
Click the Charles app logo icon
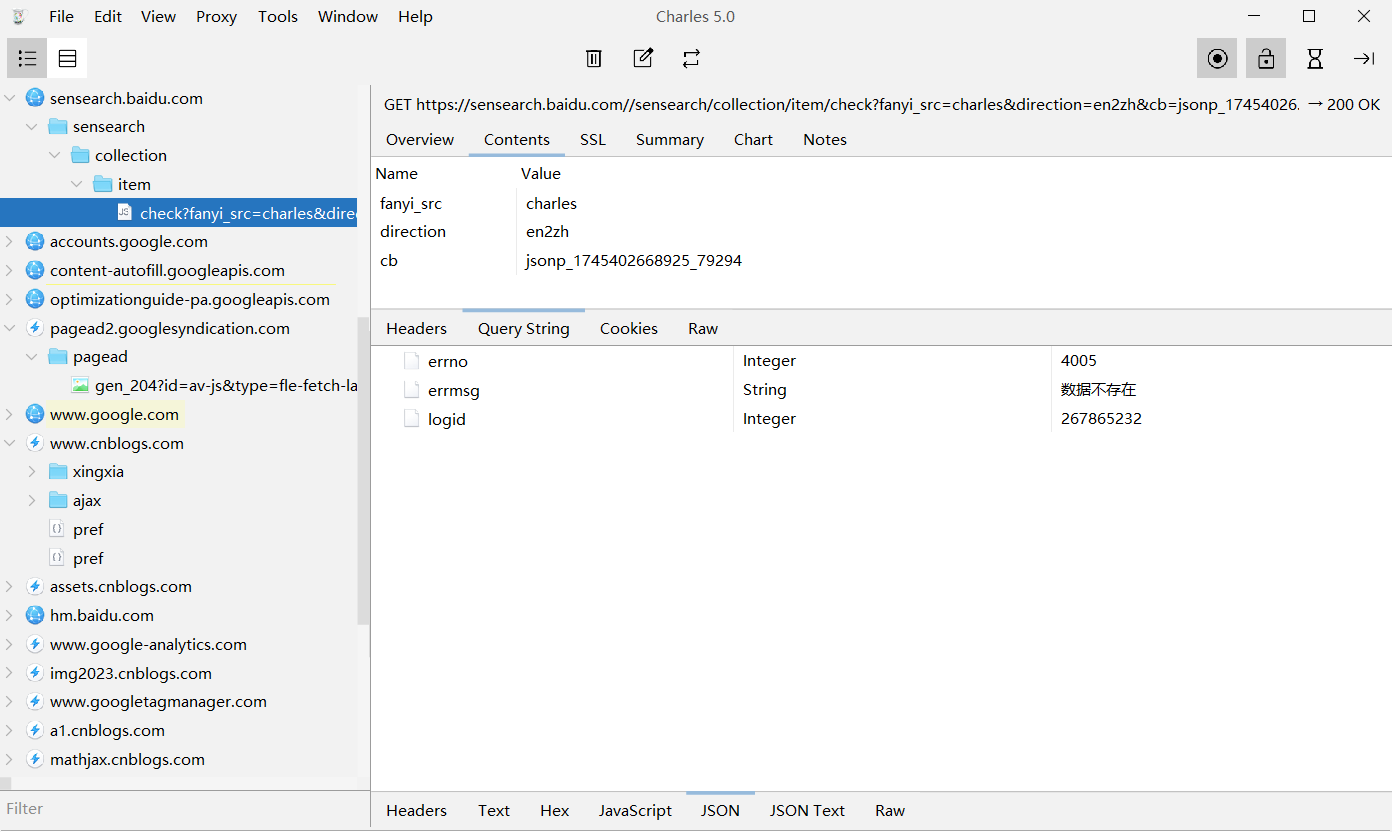(18, 16)
